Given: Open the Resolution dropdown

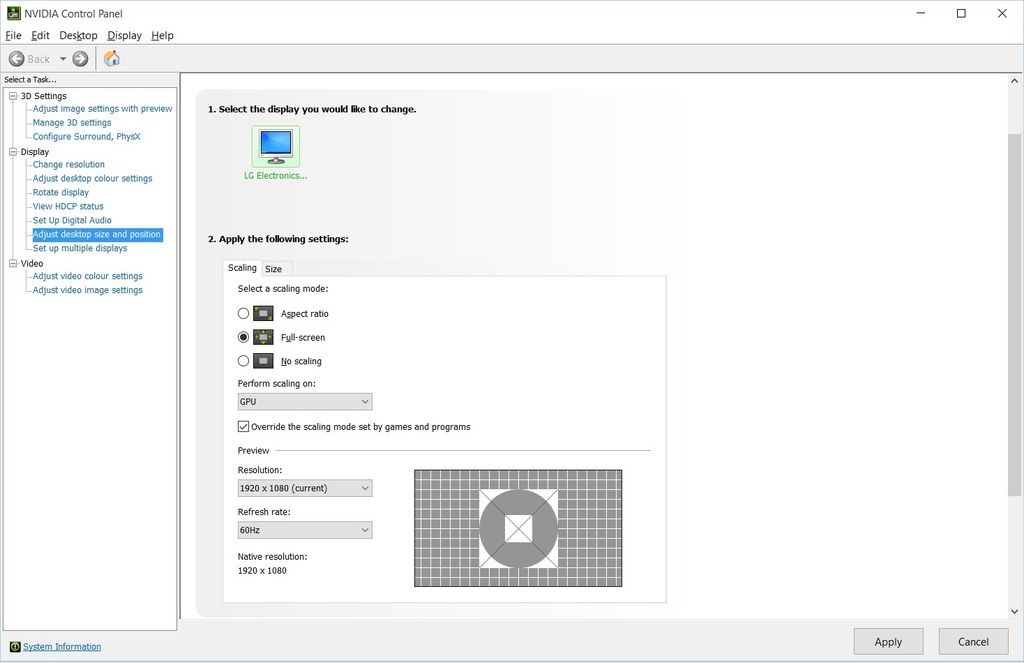Looking at the screenshot, I should (305, 488).
